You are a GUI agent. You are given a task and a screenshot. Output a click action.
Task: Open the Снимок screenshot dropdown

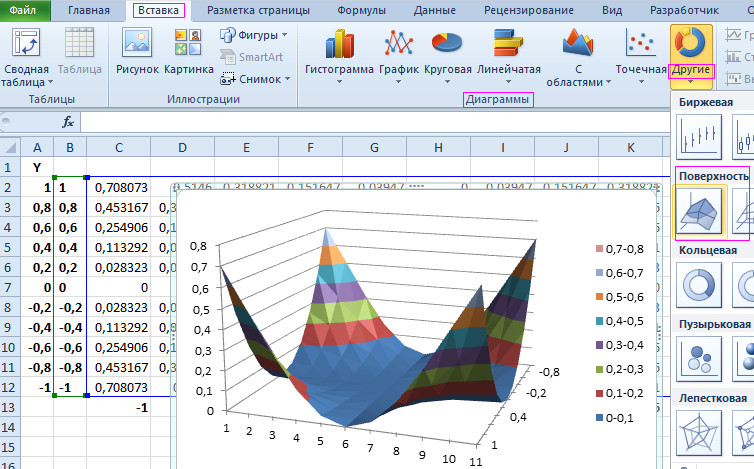pos(255,79)
